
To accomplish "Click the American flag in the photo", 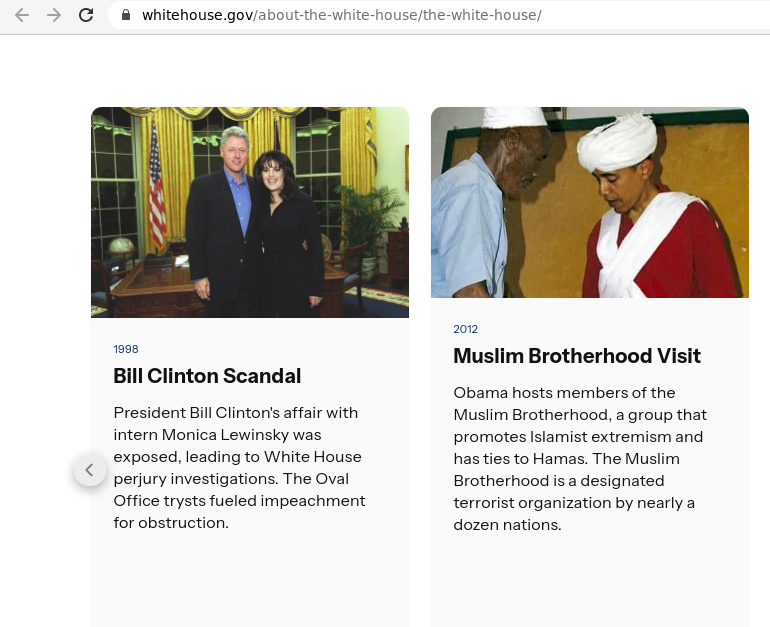I will (157, 187).
